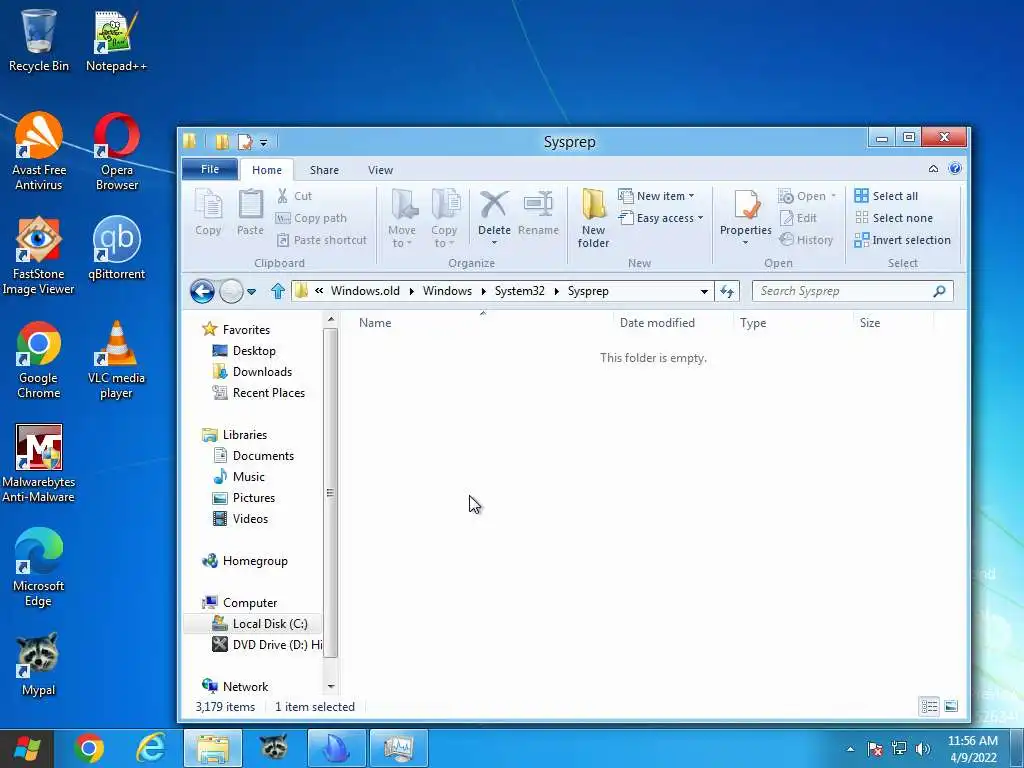
Task: Minimize the ribbon with the chevron
Action: coord(933,168)
